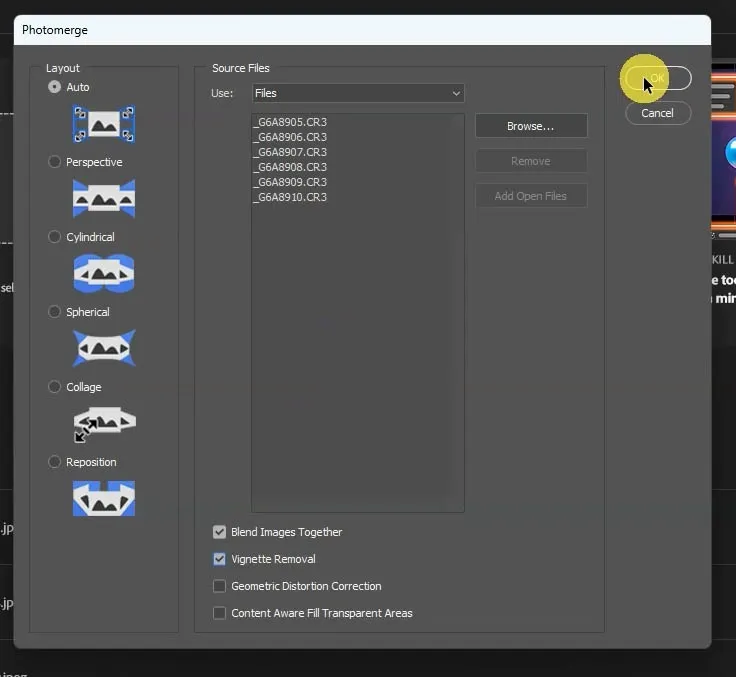Click the Collage layout preview icon
The width and height of the screenshot is (736, 677).
point(104,424)
